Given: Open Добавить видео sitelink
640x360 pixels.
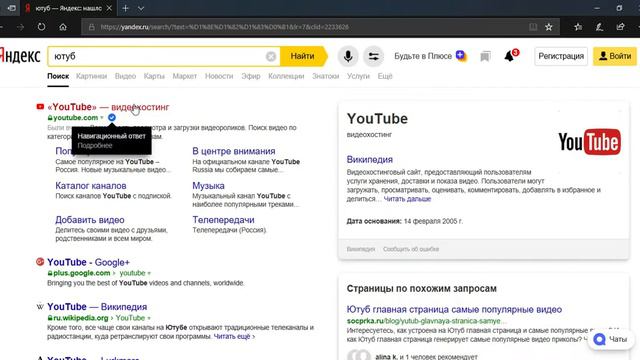Looking at the screenshot, I should [90, 220].
